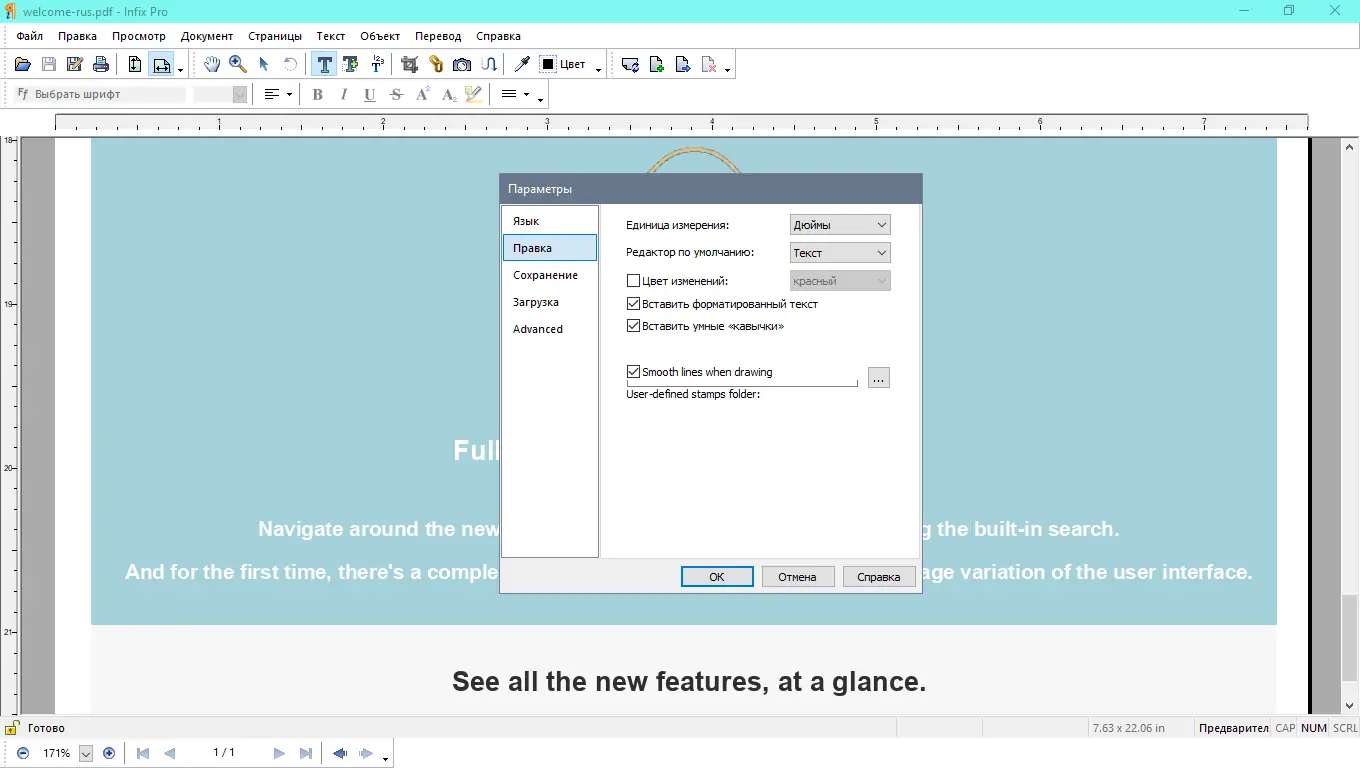
Task: Pick the Eyedropper color sampler
Action: pyautogui.click(x=521, y=65)
